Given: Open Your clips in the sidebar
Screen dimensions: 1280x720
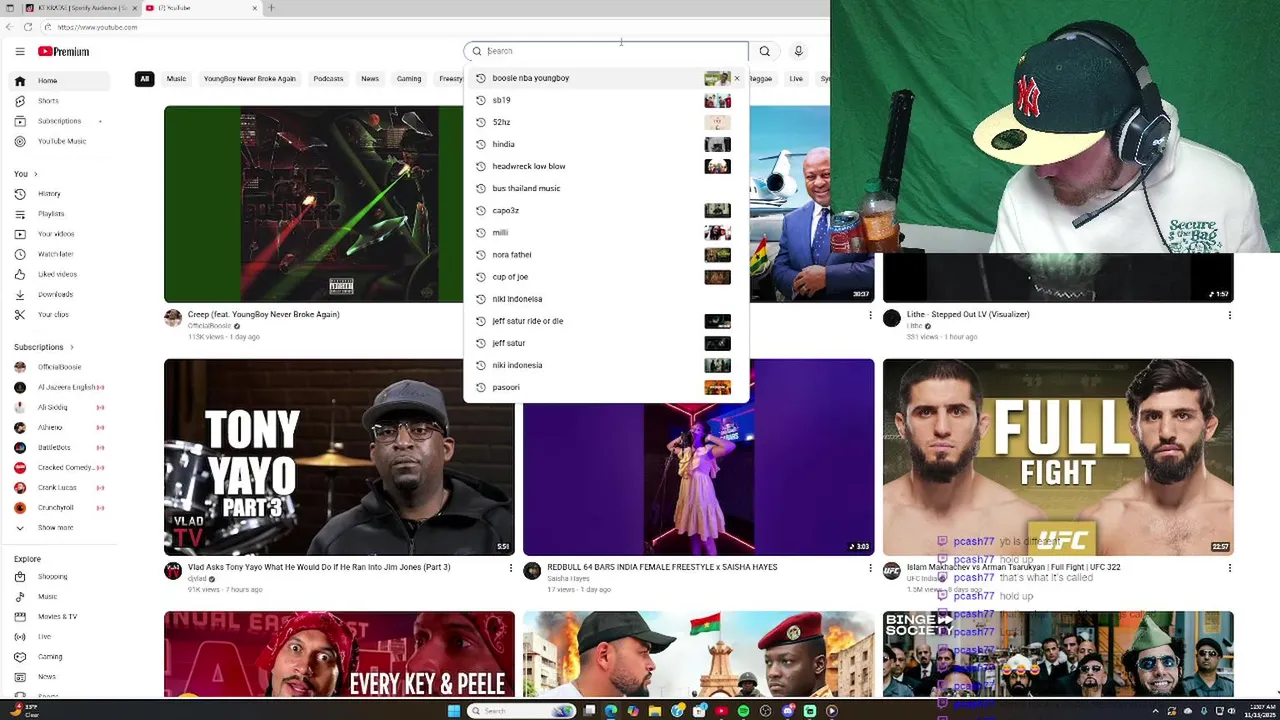Looking at the screenshot, I should pos(60,315).
